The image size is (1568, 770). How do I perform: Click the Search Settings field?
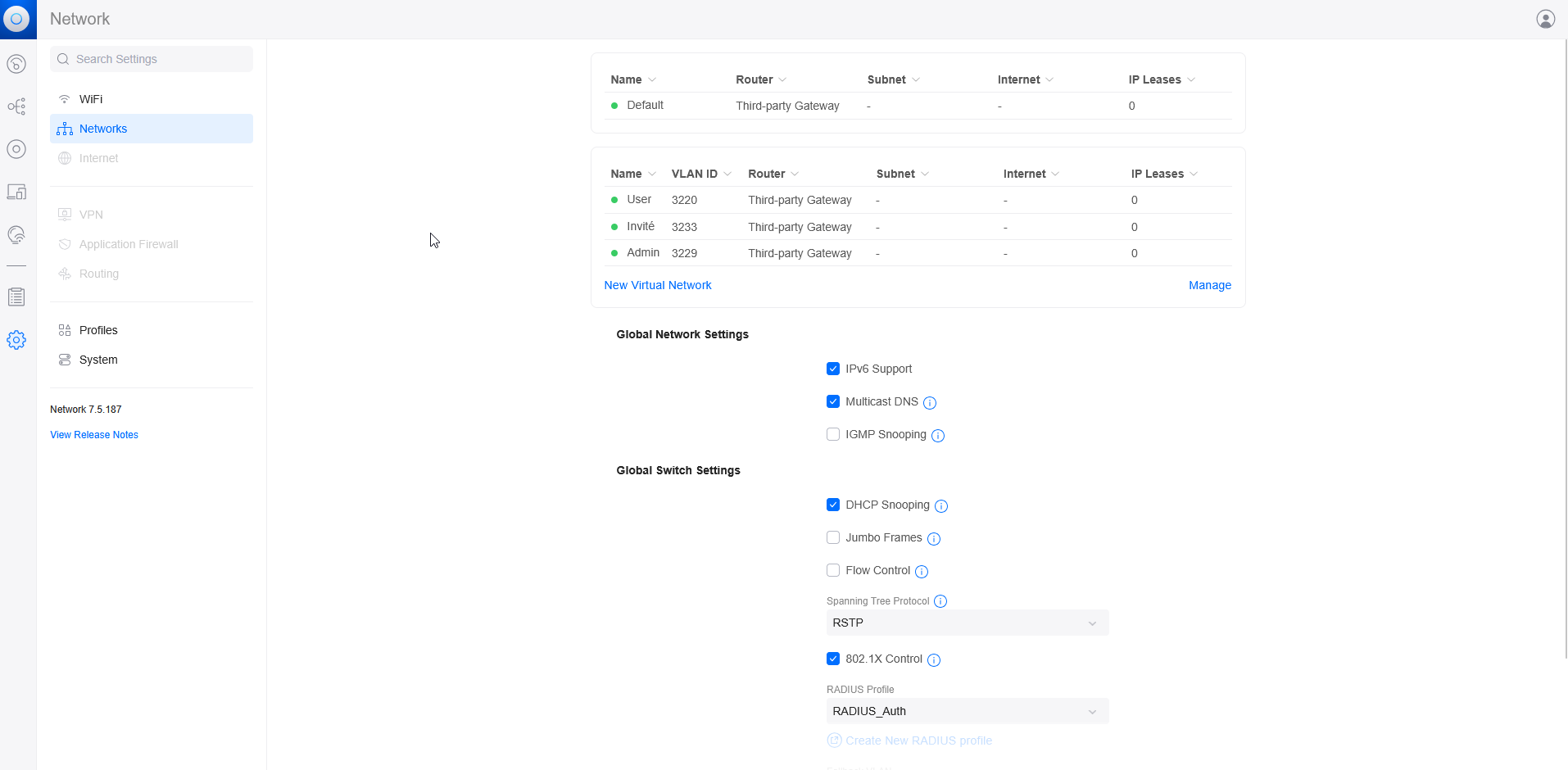[x=152, y=59]
